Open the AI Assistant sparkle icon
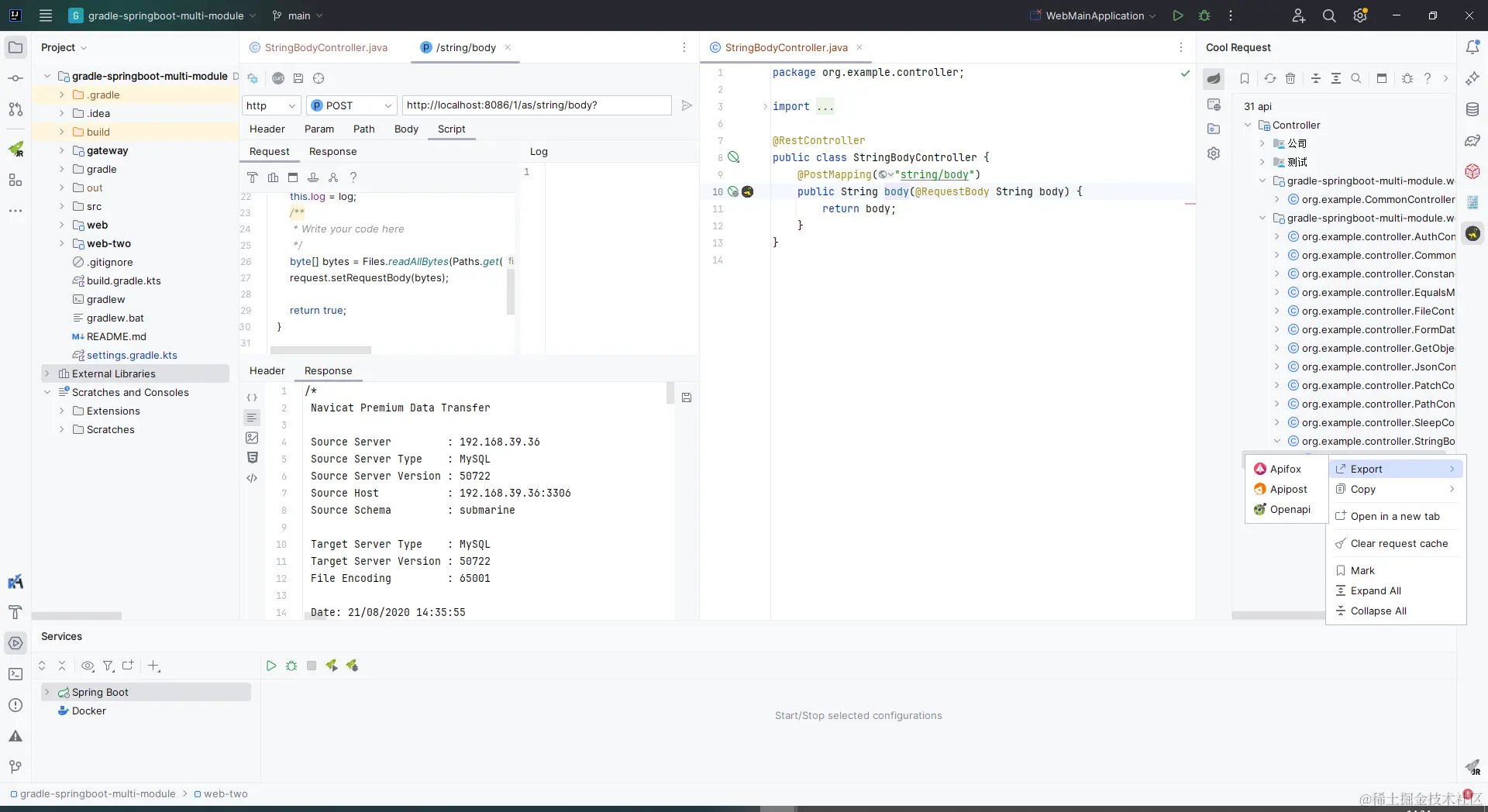This screenshot has height=812, width=1488. [1472, 78]
